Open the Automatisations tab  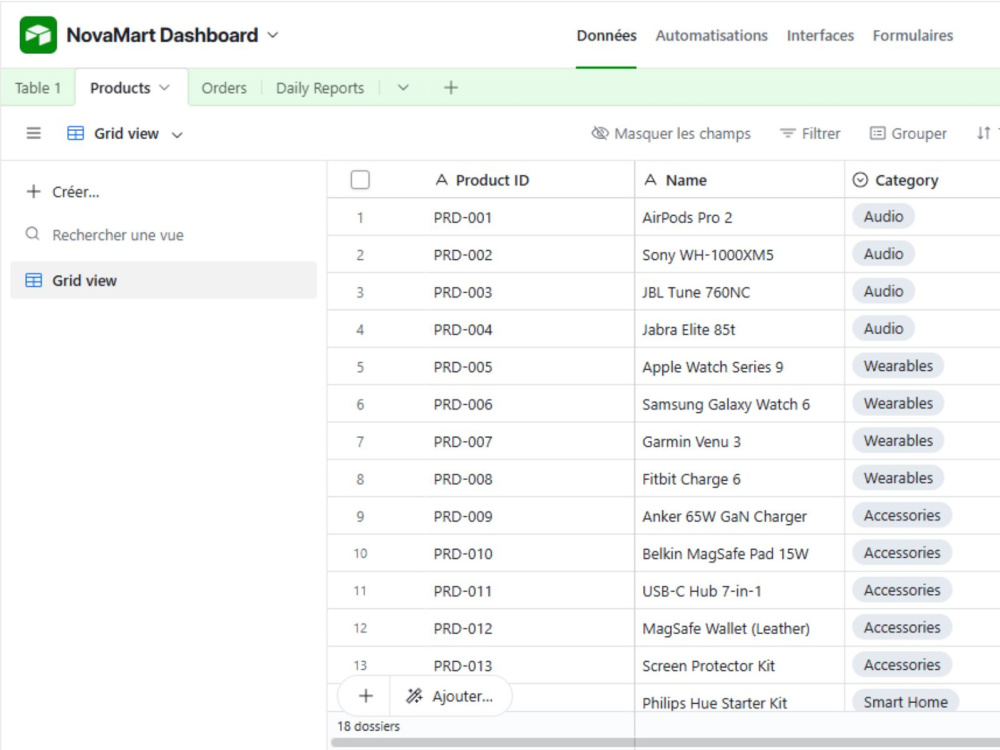pos(711,36)
